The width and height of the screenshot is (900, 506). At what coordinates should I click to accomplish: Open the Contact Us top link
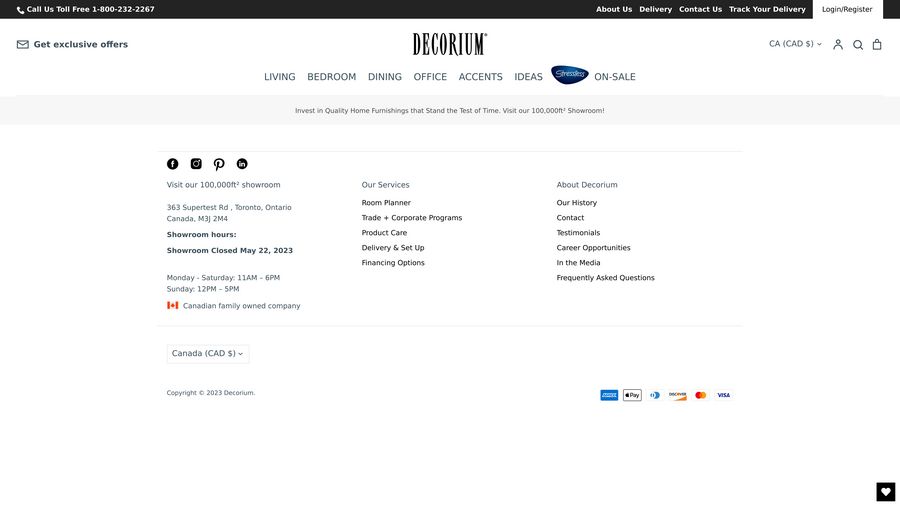700,9
